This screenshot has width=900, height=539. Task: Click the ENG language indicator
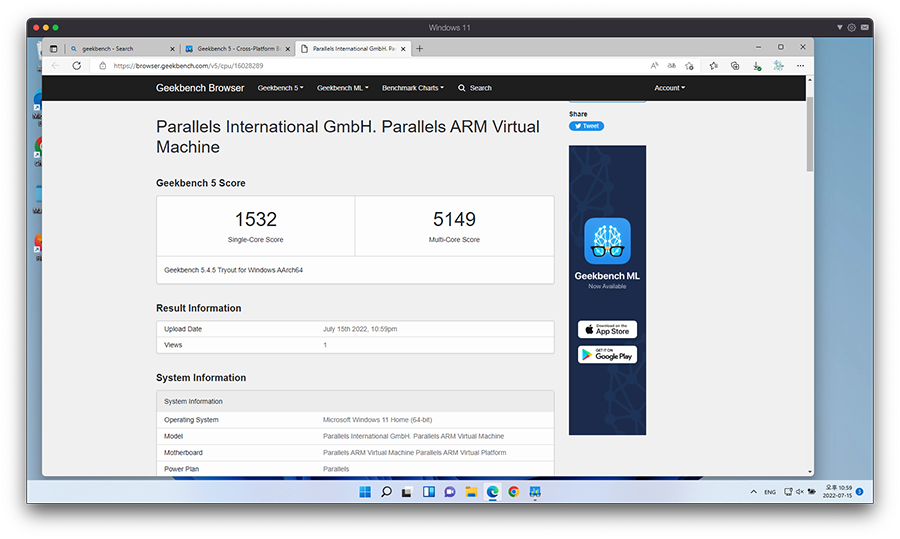[770, 493]
